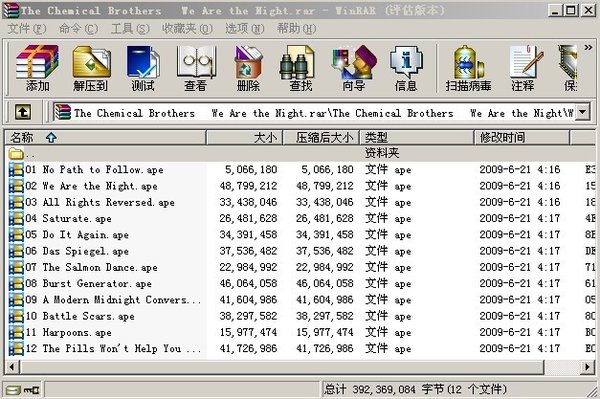Viewport: 600px width, 399px height.
Task: Select file 03 All Rights Reversed.ape
Action: click(300, 202)
